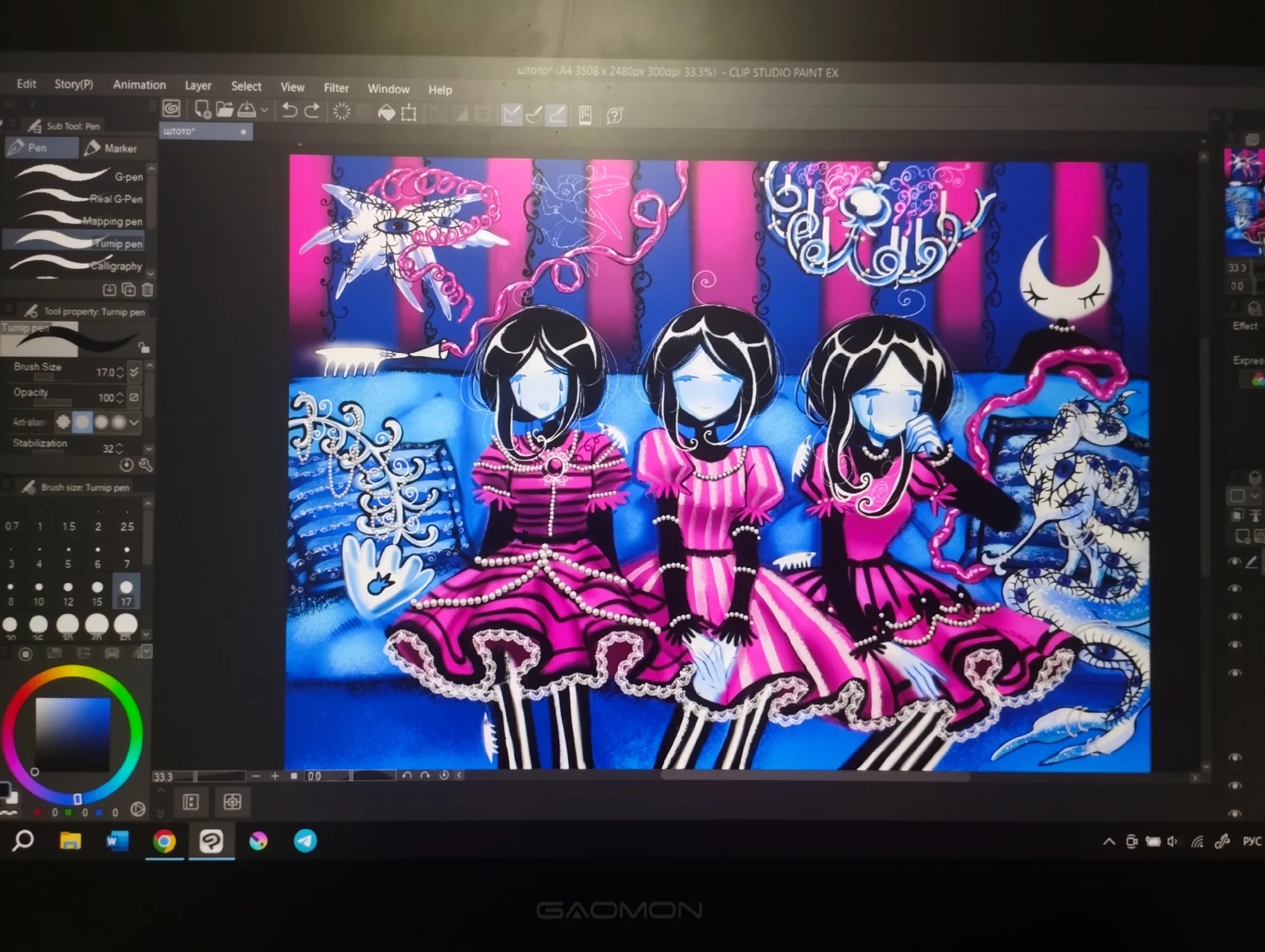Switch to the Marker sub tool tab

coord(111,148)
